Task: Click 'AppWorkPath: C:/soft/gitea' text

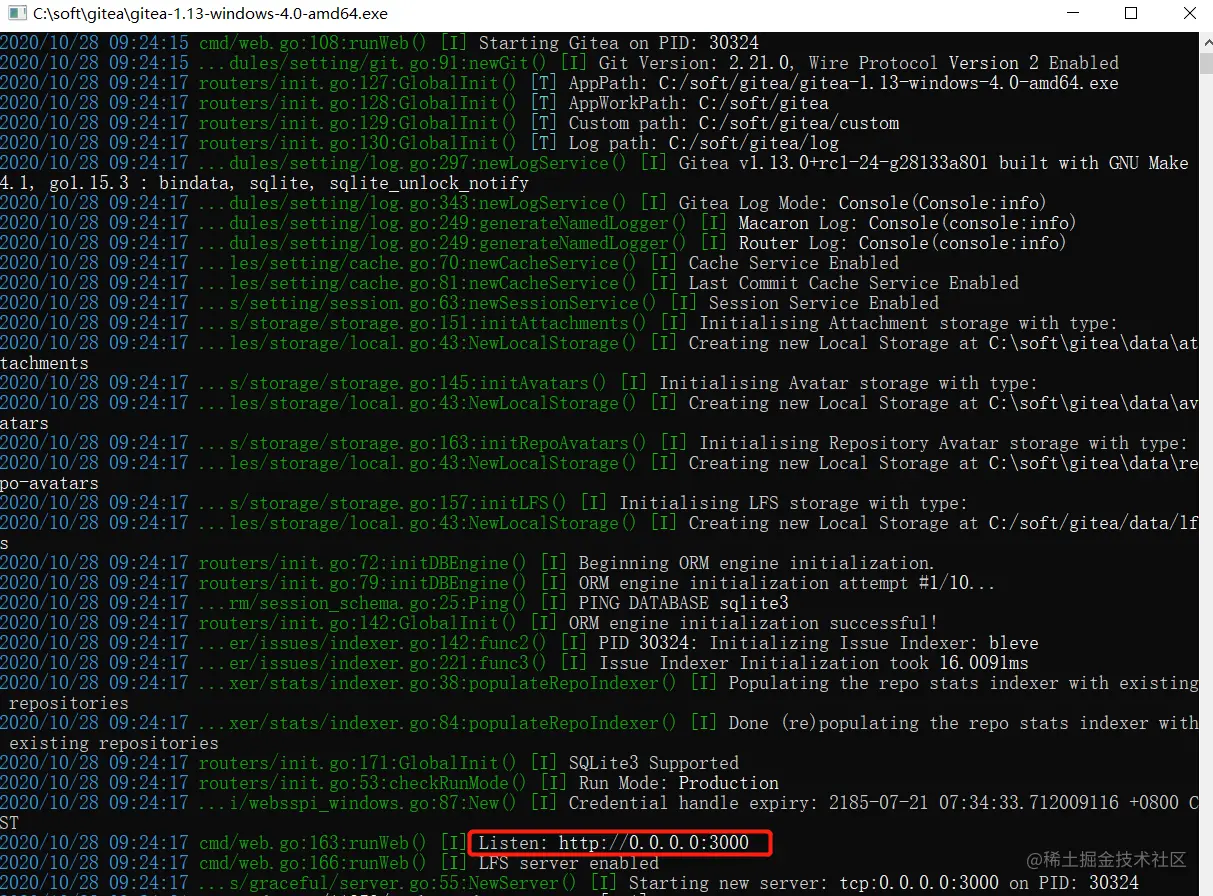Action: coord(698,103)
